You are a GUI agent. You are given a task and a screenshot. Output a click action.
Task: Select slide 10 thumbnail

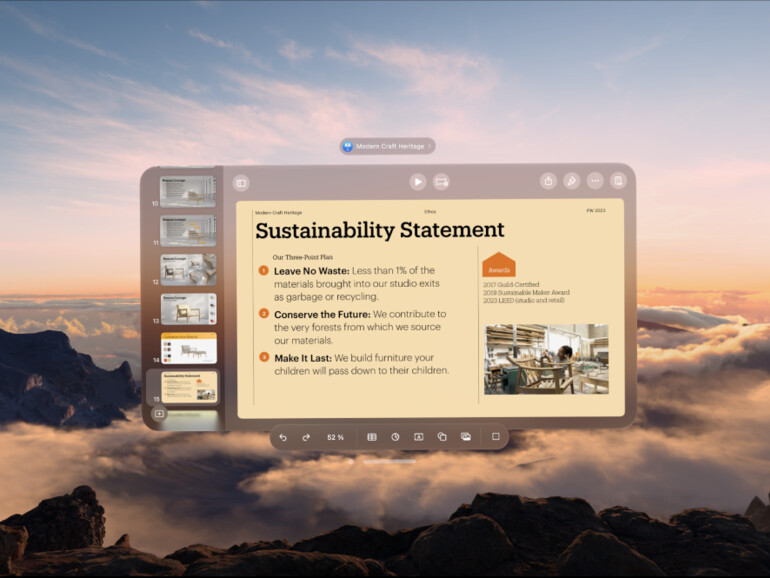click(188, 192)
